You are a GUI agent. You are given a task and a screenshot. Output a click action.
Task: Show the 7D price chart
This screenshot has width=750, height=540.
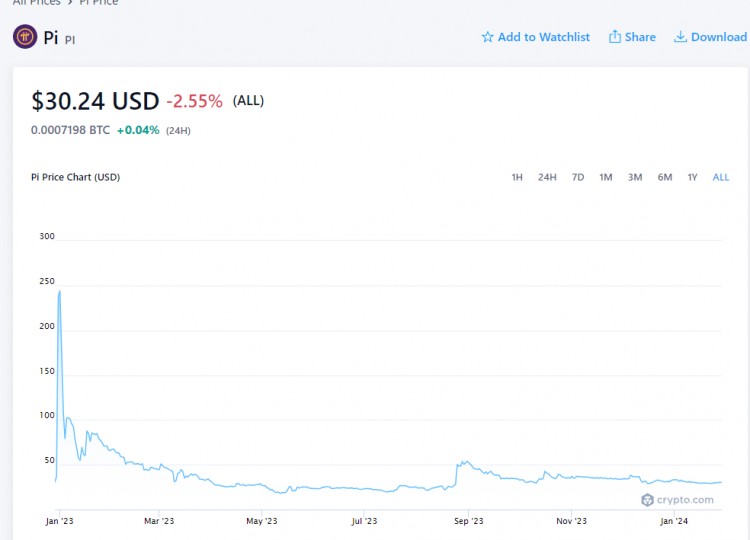tap(578, 177)
